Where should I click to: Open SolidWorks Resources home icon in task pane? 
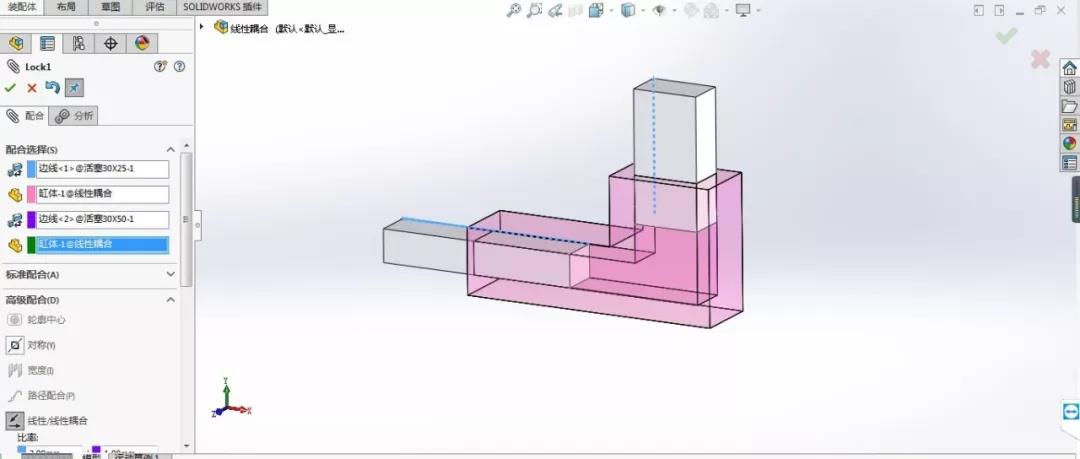(1069, 68)
